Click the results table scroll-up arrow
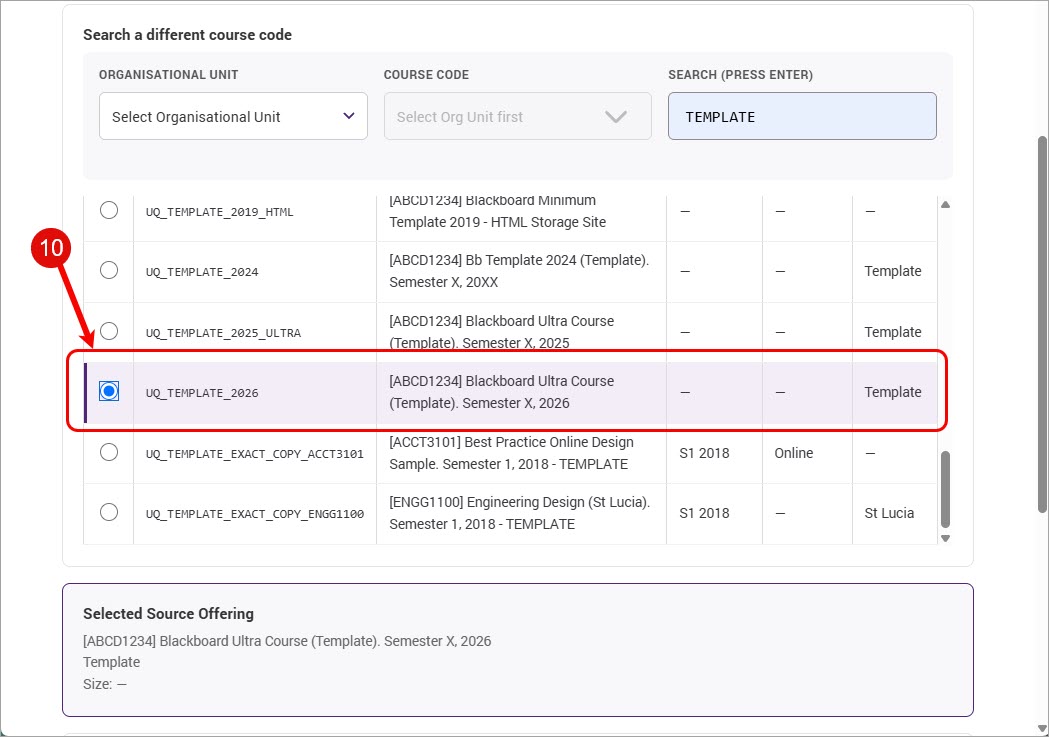 [945, 205]
